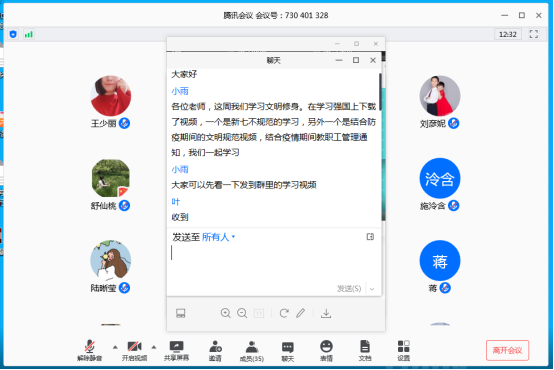
Task: Click the chat history vertical scrollbar
Action: (x=380, y=92)
